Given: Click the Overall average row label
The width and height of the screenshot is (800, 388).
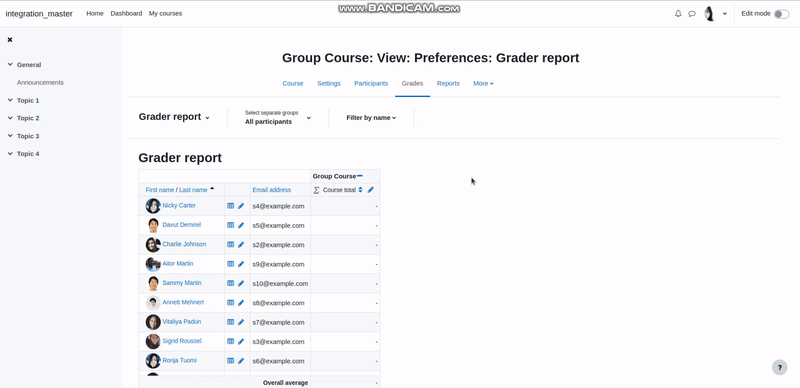Looking at the screenshot, I should click(x=285, y=383).
